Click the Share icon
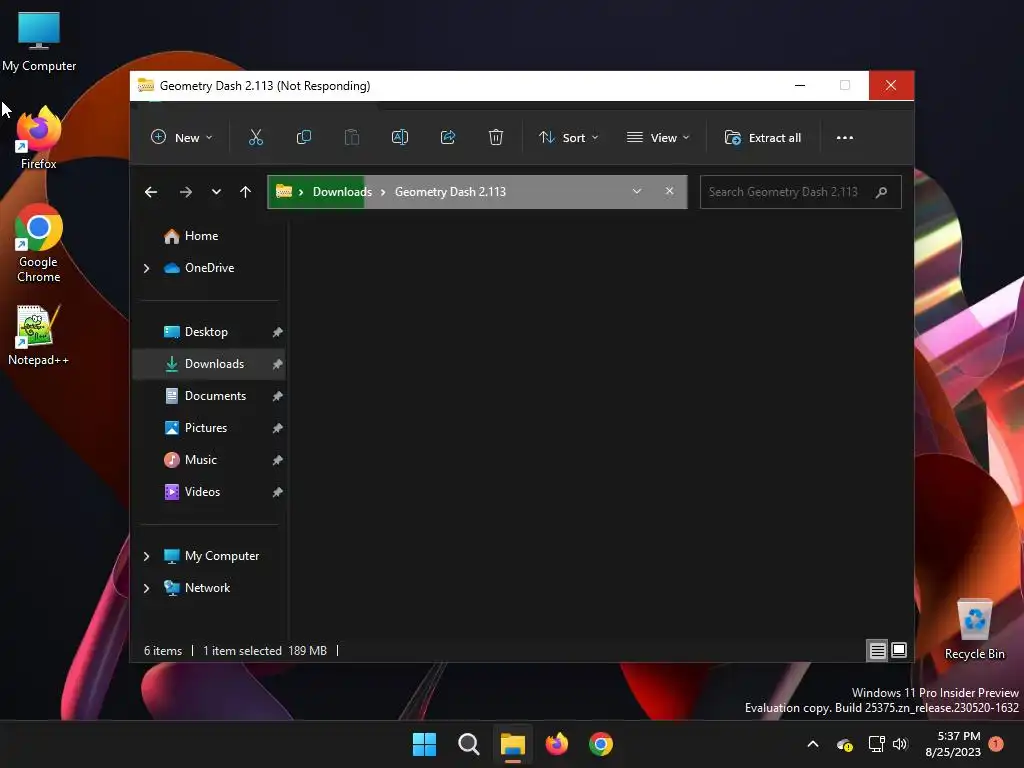The width and height of the screenshot is (1024, 768). (448, 138)
